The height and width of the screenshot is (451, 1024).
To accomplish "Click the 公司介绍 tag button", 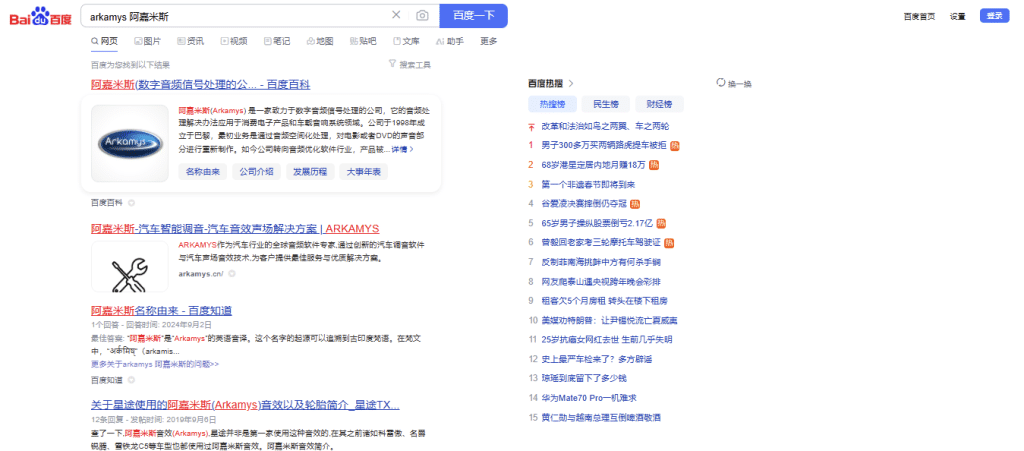I will (256, 172).
